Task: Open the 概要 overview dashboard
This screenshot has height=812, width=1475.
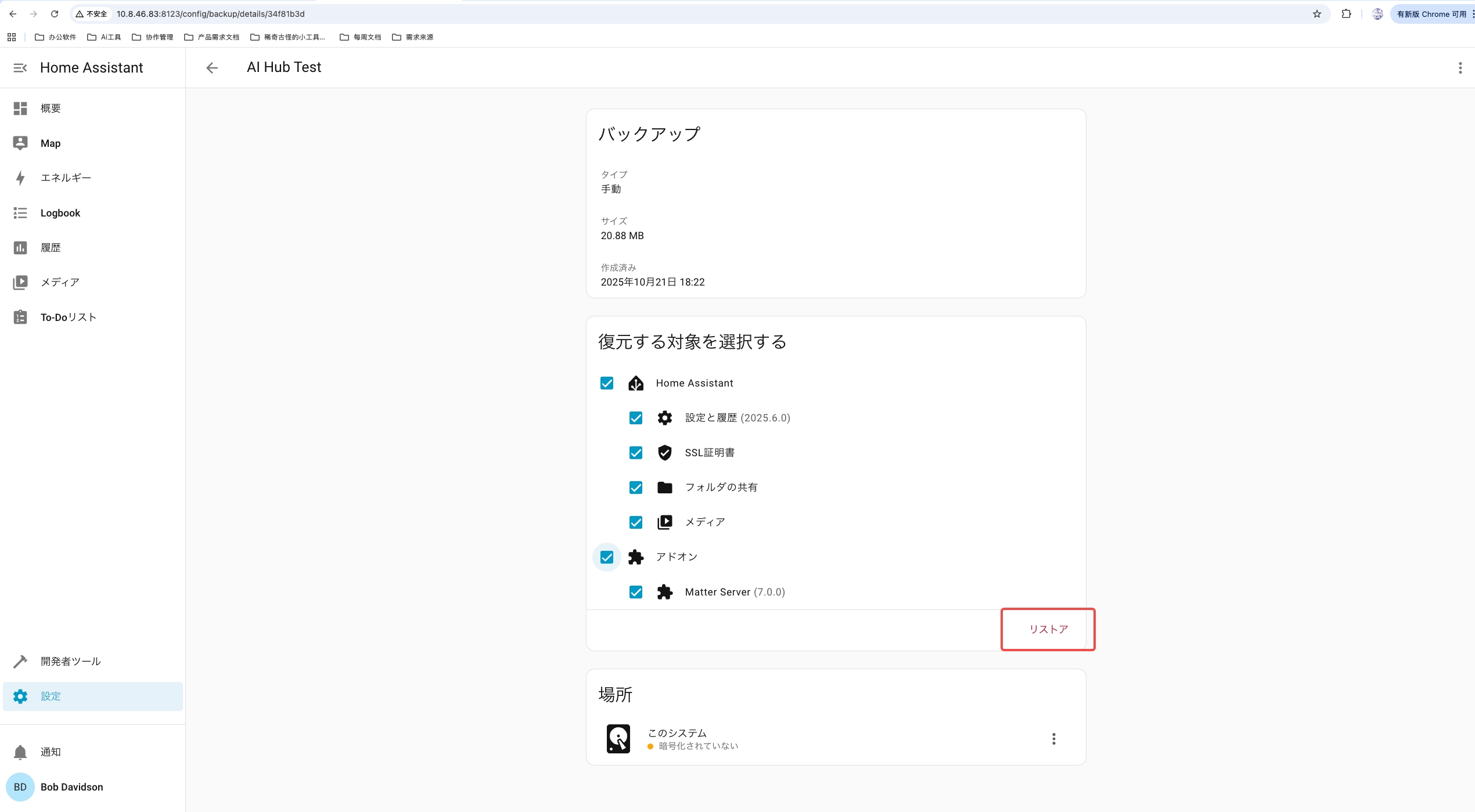Action: pos(93,109)
